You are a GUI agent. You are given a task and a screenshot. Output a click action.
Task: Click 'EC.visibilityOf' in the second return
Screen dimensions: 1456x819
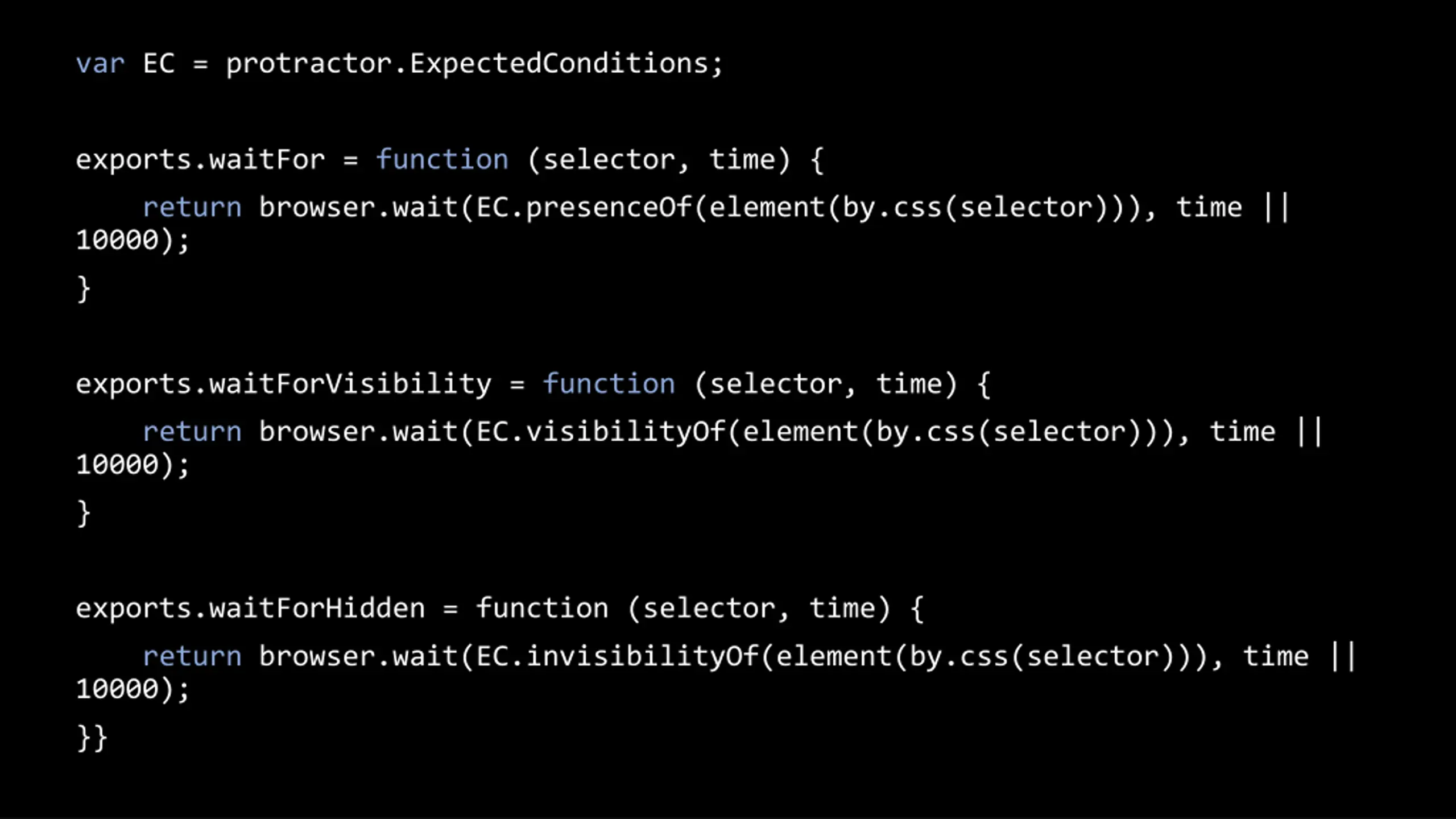click(600, 432)
